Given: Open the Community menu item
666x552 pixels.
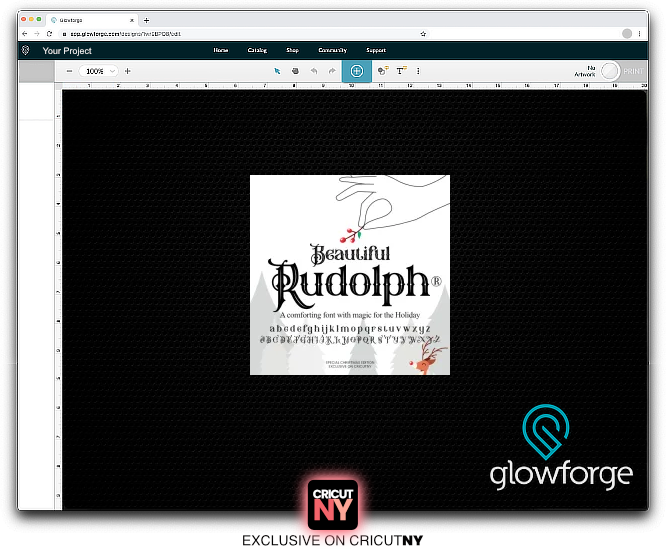Looking at the screenshot, I should click(333, 50).
